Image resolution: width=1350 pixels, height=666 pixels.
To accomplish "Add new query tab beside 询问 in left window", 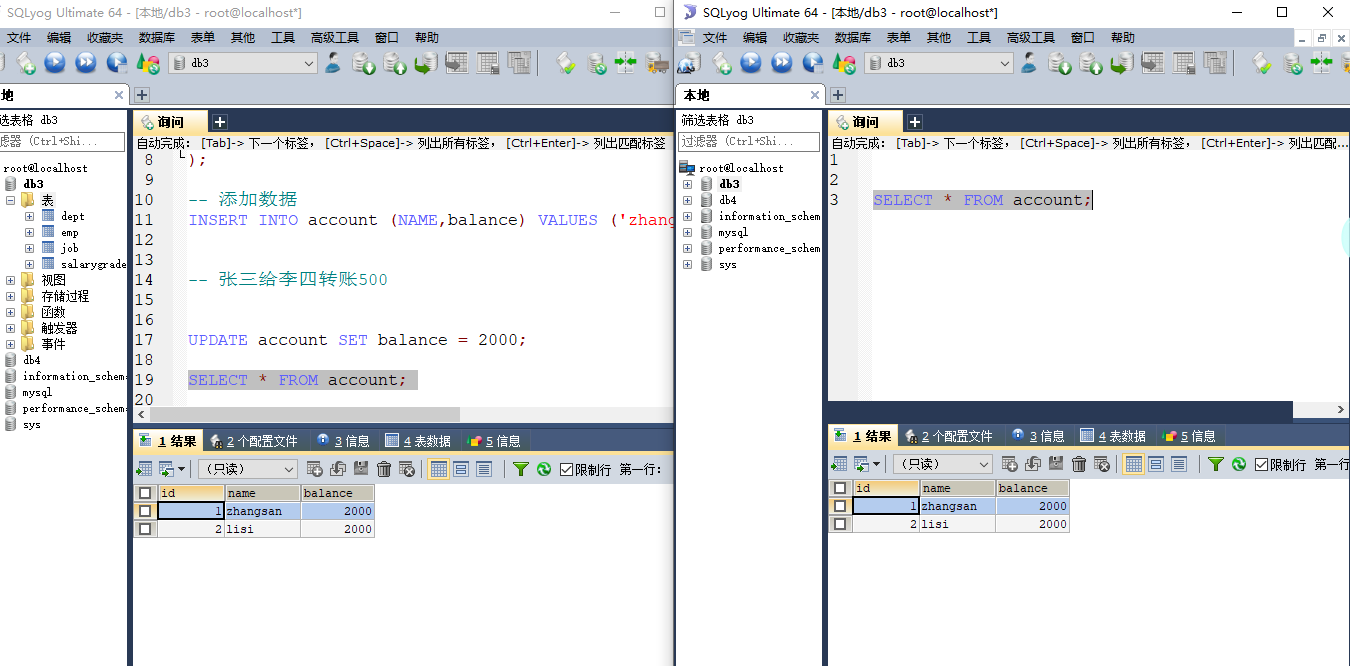I will tap(220, 122).
